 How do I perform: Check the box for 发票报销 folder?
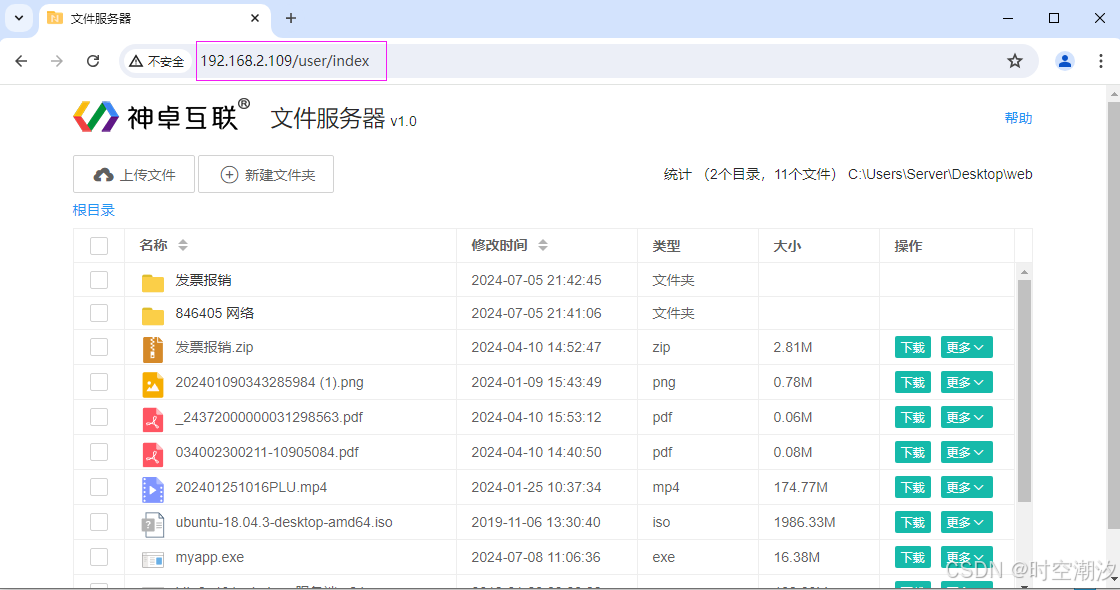tap(99, 280)
